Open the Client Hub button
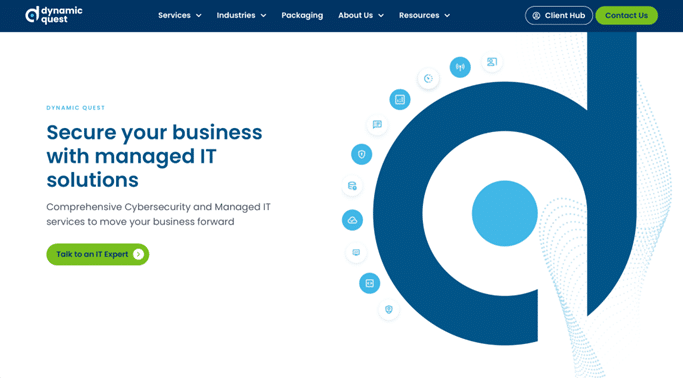The image size is (683, 378). 559,16
